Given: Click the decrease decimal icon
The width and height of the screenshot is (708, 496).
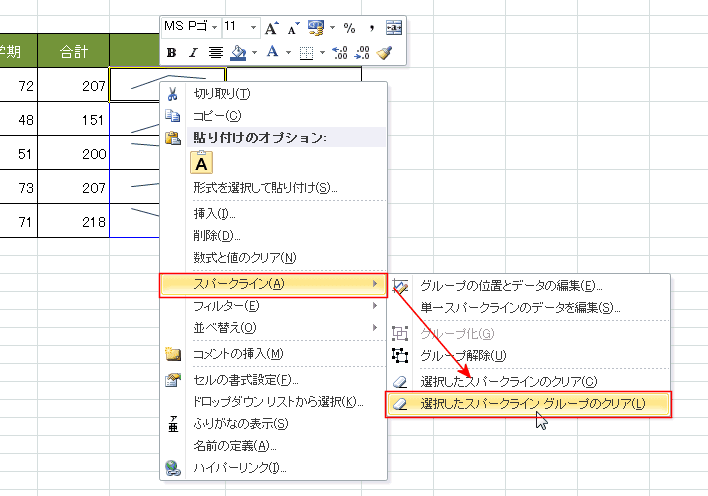Looking at the screenshot, I should 362,52.
